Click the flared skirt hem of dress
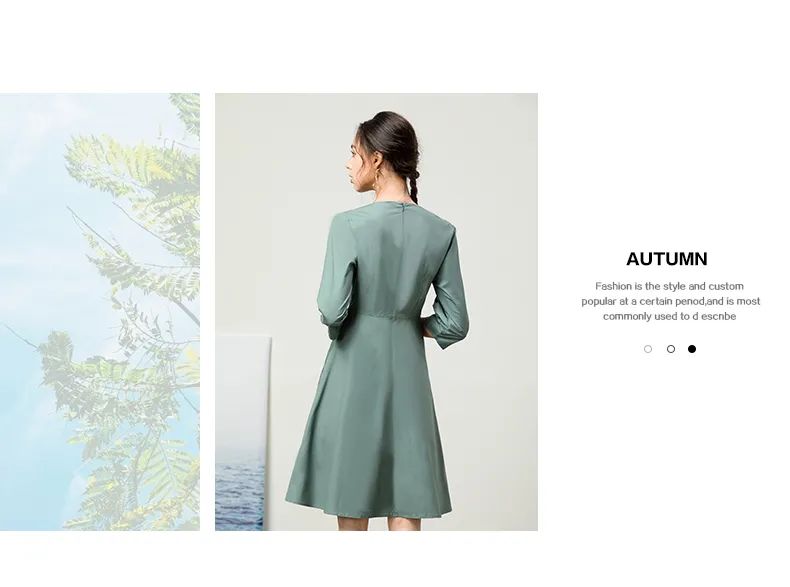 [x=369, y=506]
